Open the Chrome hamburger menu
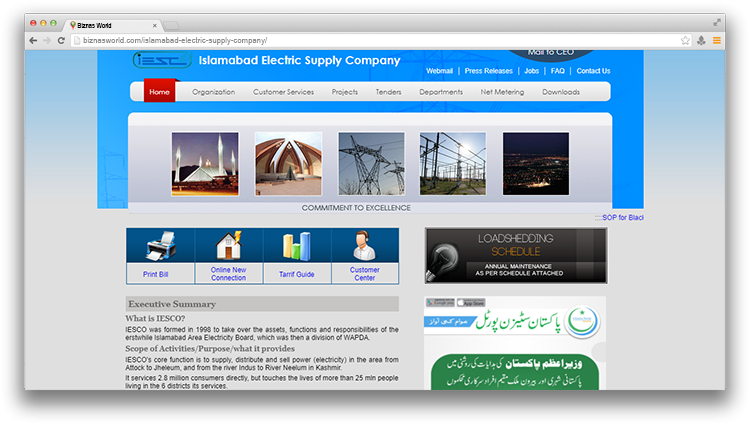This screenshot has width=750, height=425. point(717,40)
